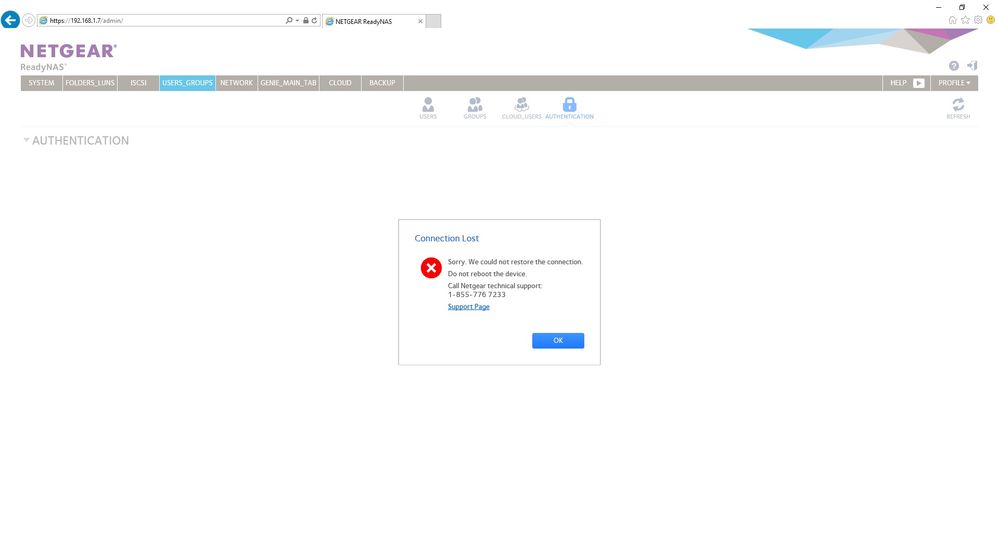Click the NETGEAR ReadyNAS browser tab title
The width and height of the screenshot is (999, 541).
click(364, 21)
